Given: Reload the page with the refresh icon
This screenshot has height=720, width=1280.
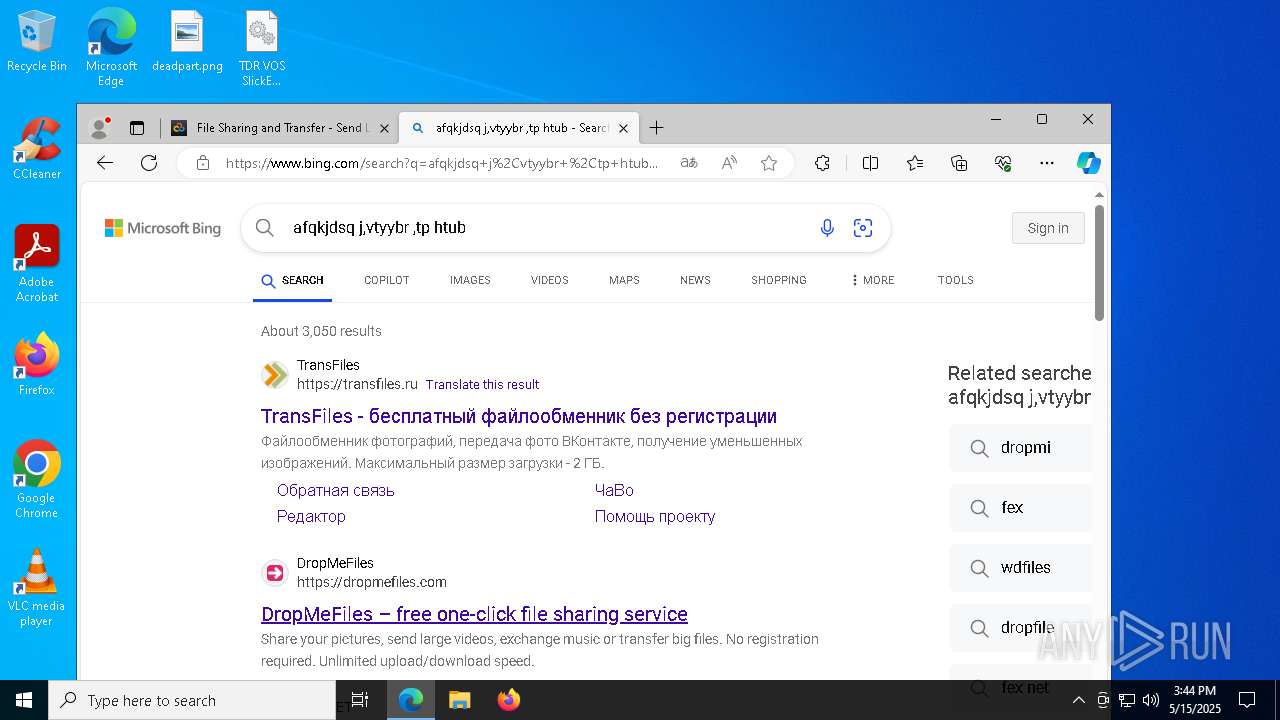Looking at the screenshot, I should [149, 163].
